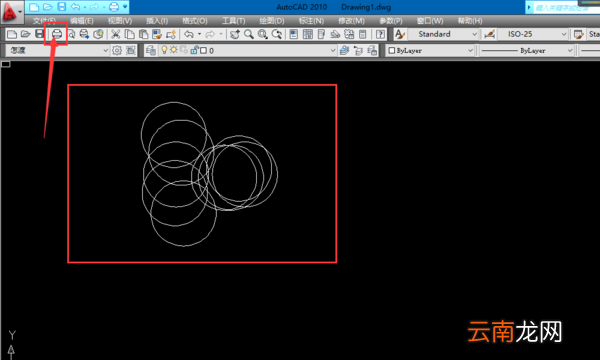Image resolution: width=600 pixels, height=360 pixels.
Task: Select the Zoom Window tool
Action: [x=262, y=34]
